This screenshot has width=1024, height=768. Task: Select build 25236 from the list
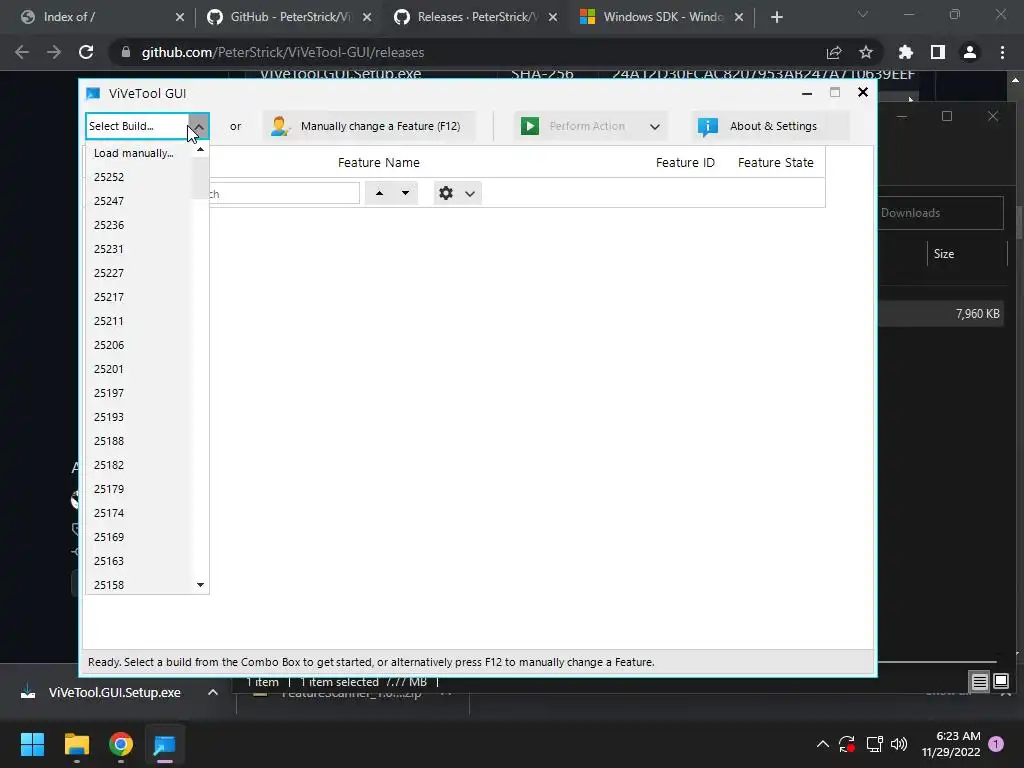(138, 225)
